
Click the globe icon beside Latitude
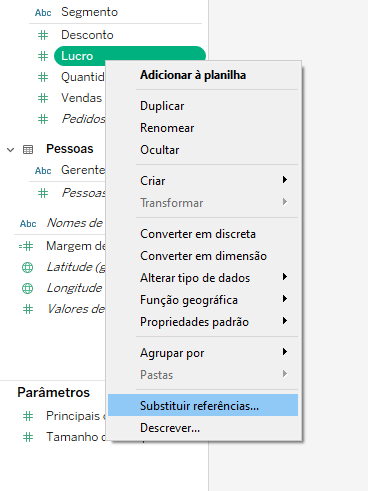[x=28, y=267]
